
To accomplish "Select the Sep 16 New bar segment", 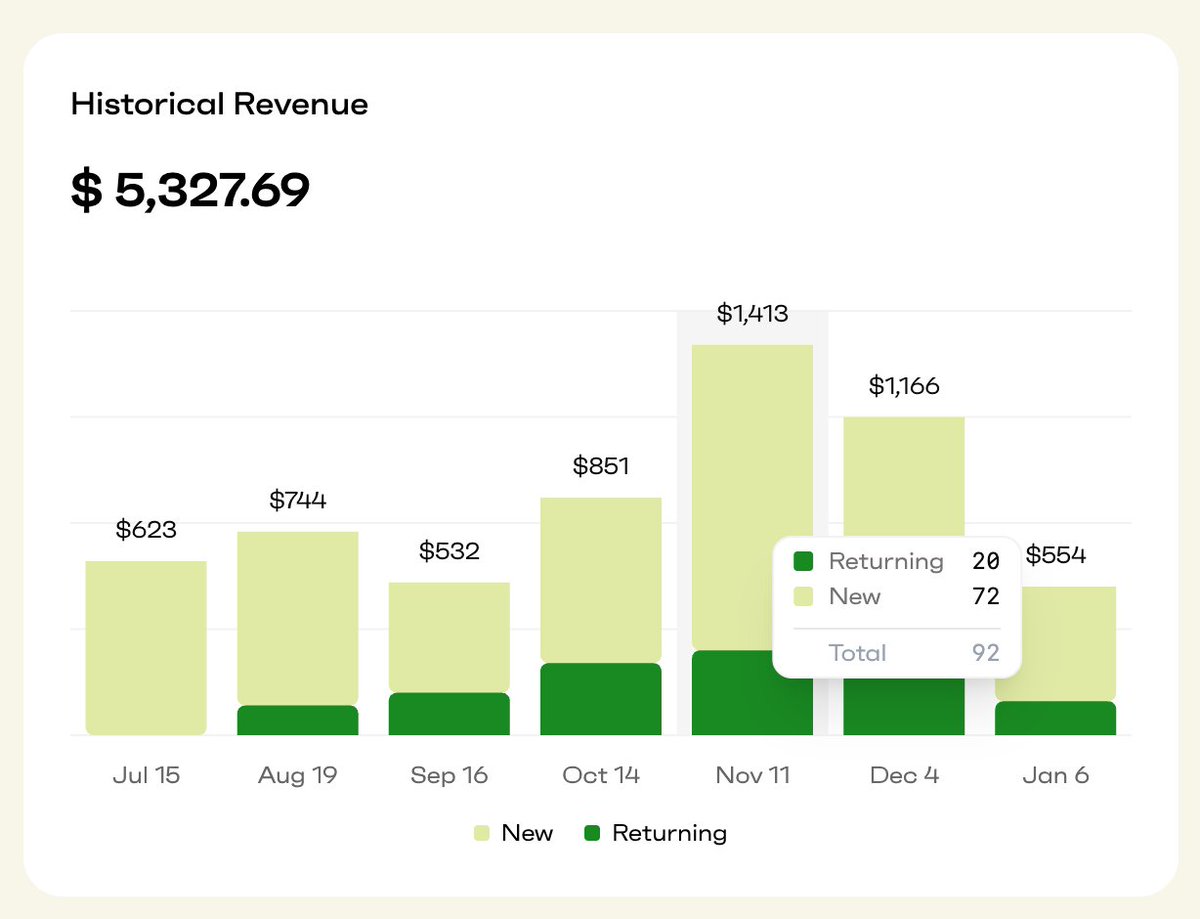I will point(449,635).
